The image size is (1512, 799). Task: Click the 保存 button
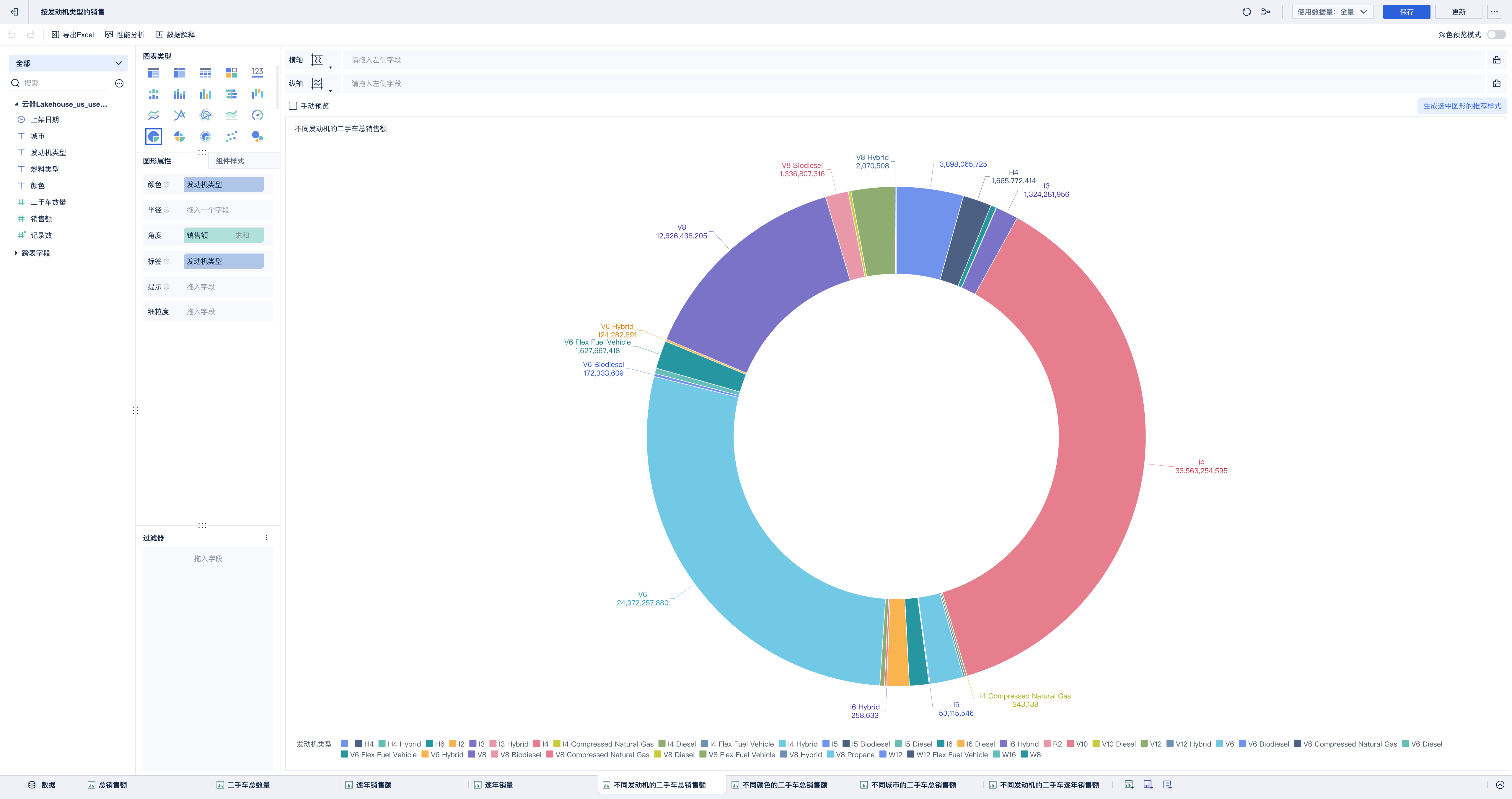click(x=1406, y=12)
